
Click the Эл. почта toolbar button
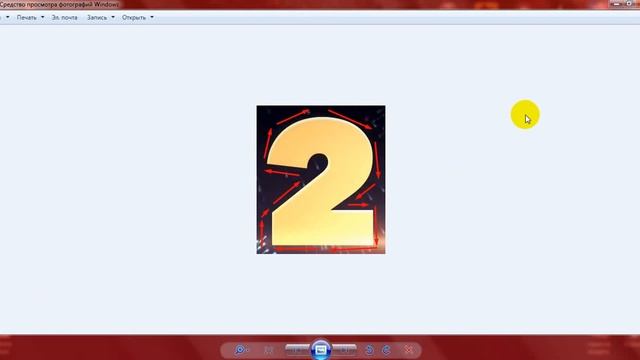64,18
